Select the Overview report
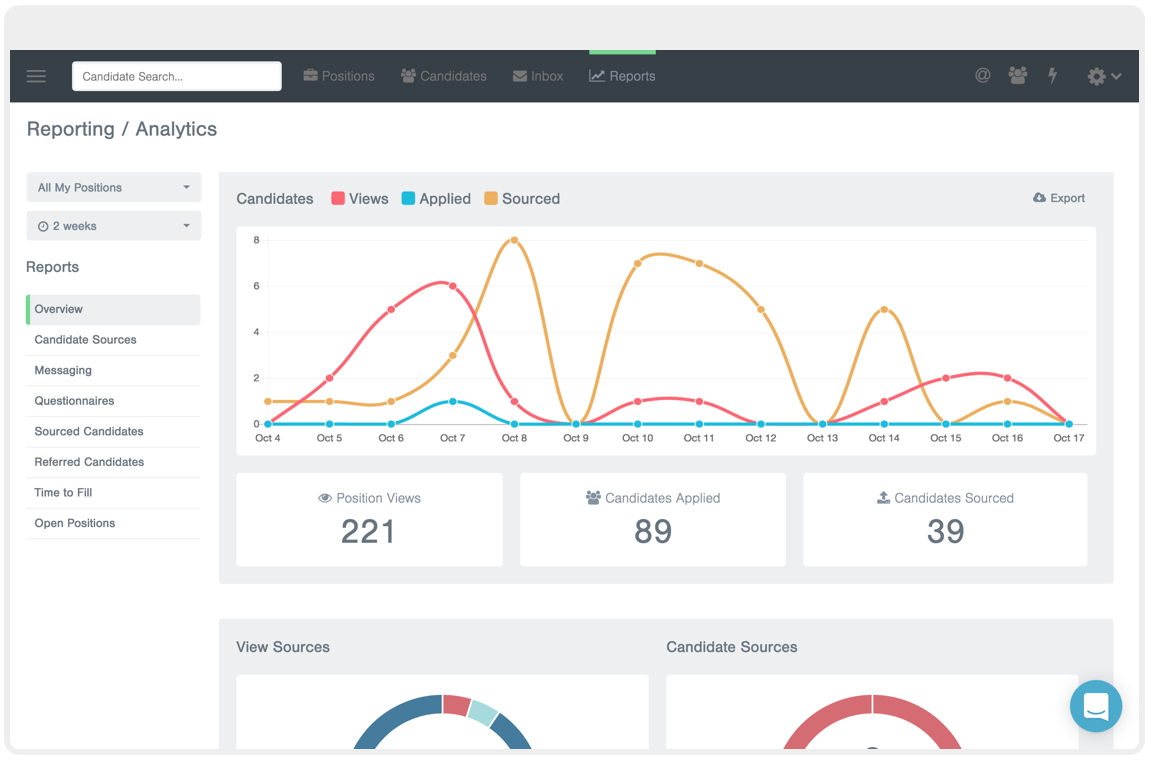The width and height of the screenshot is (1151, 762). (113, 309)
